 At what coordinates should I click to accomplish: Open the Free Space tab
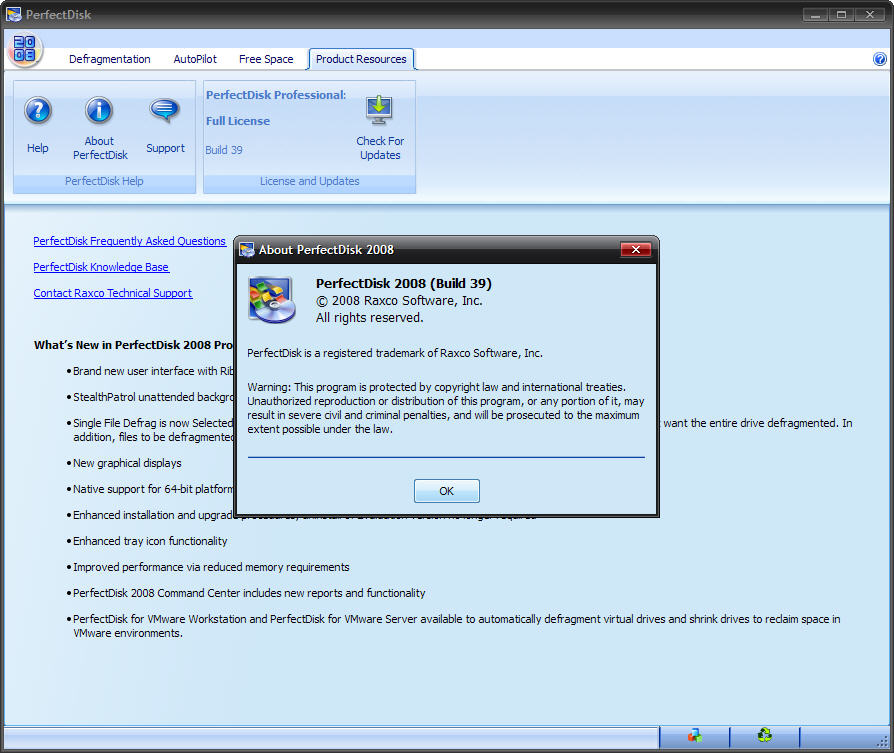[266, 59]
